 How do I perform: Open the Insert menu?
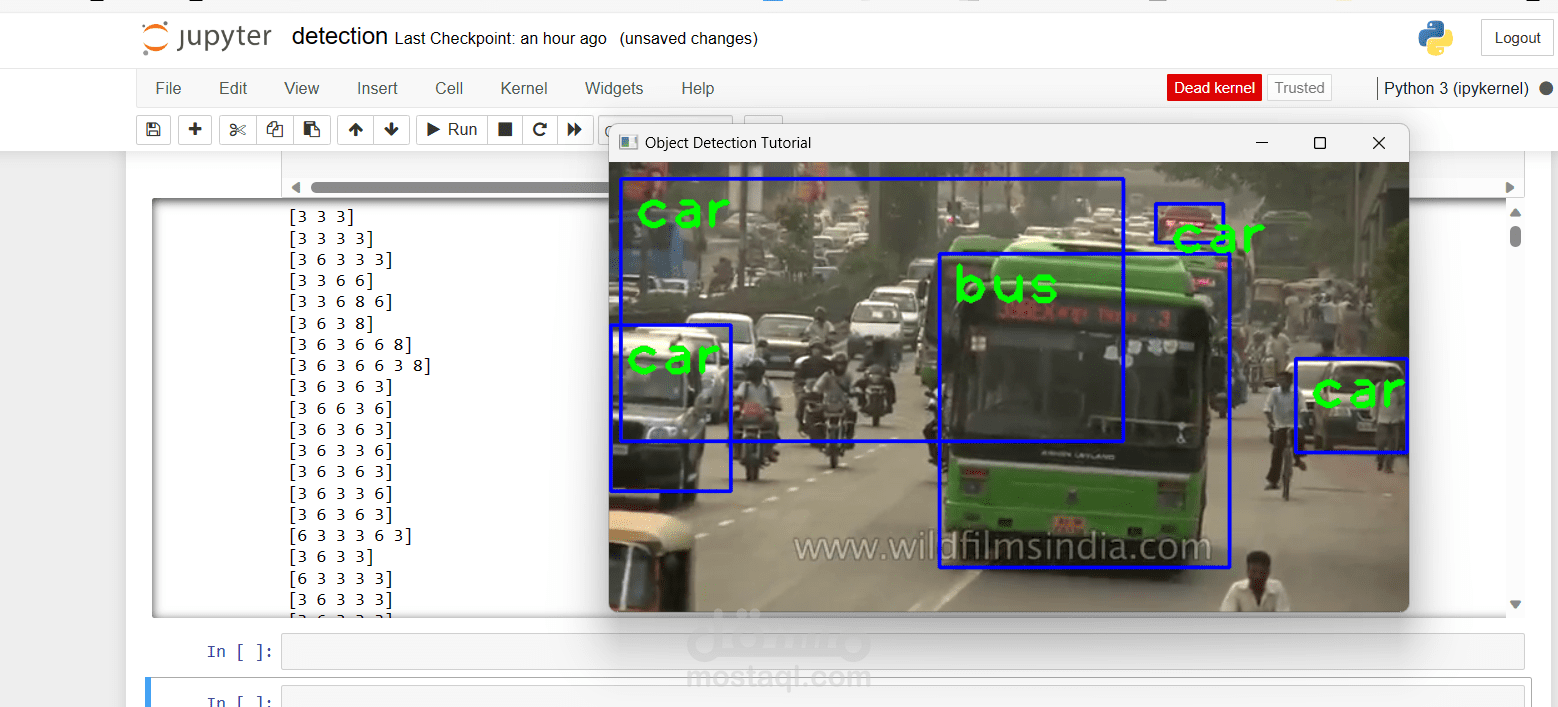tap(377, 88)
